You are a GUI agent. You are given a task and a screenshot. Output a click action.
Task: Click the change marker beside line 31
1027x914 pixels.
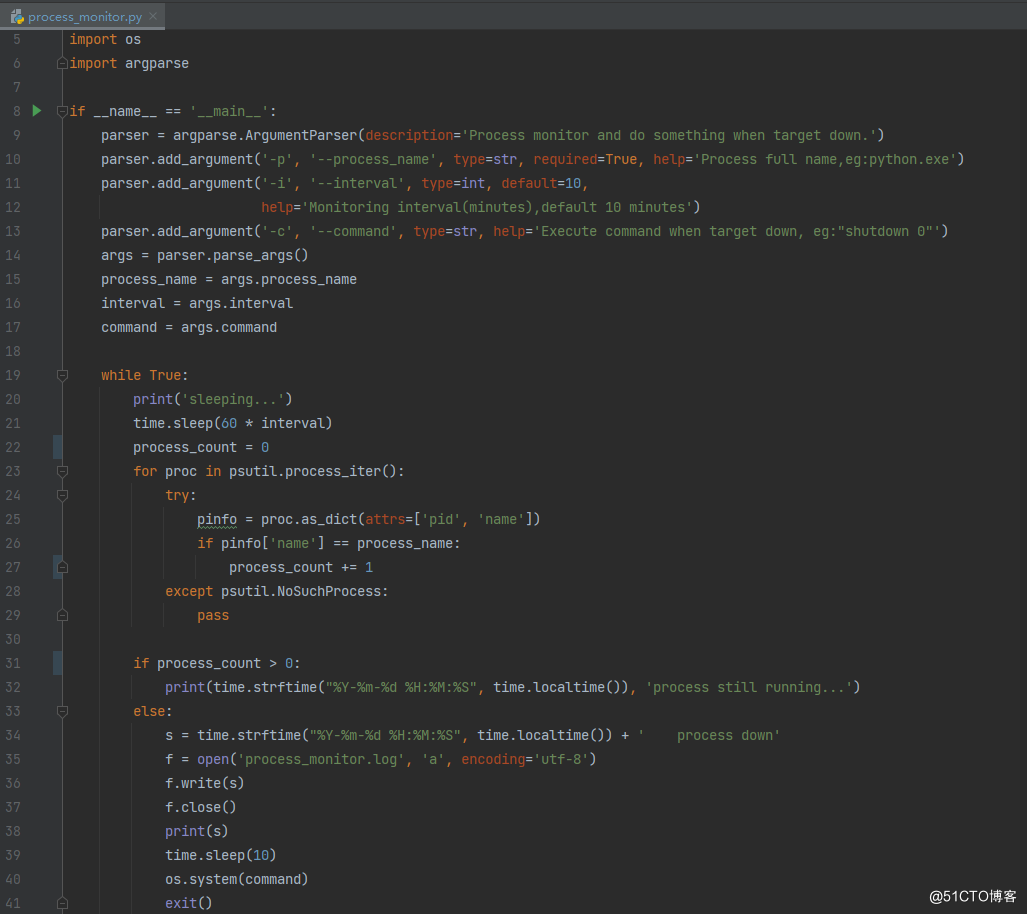click(x=58, y=663)
